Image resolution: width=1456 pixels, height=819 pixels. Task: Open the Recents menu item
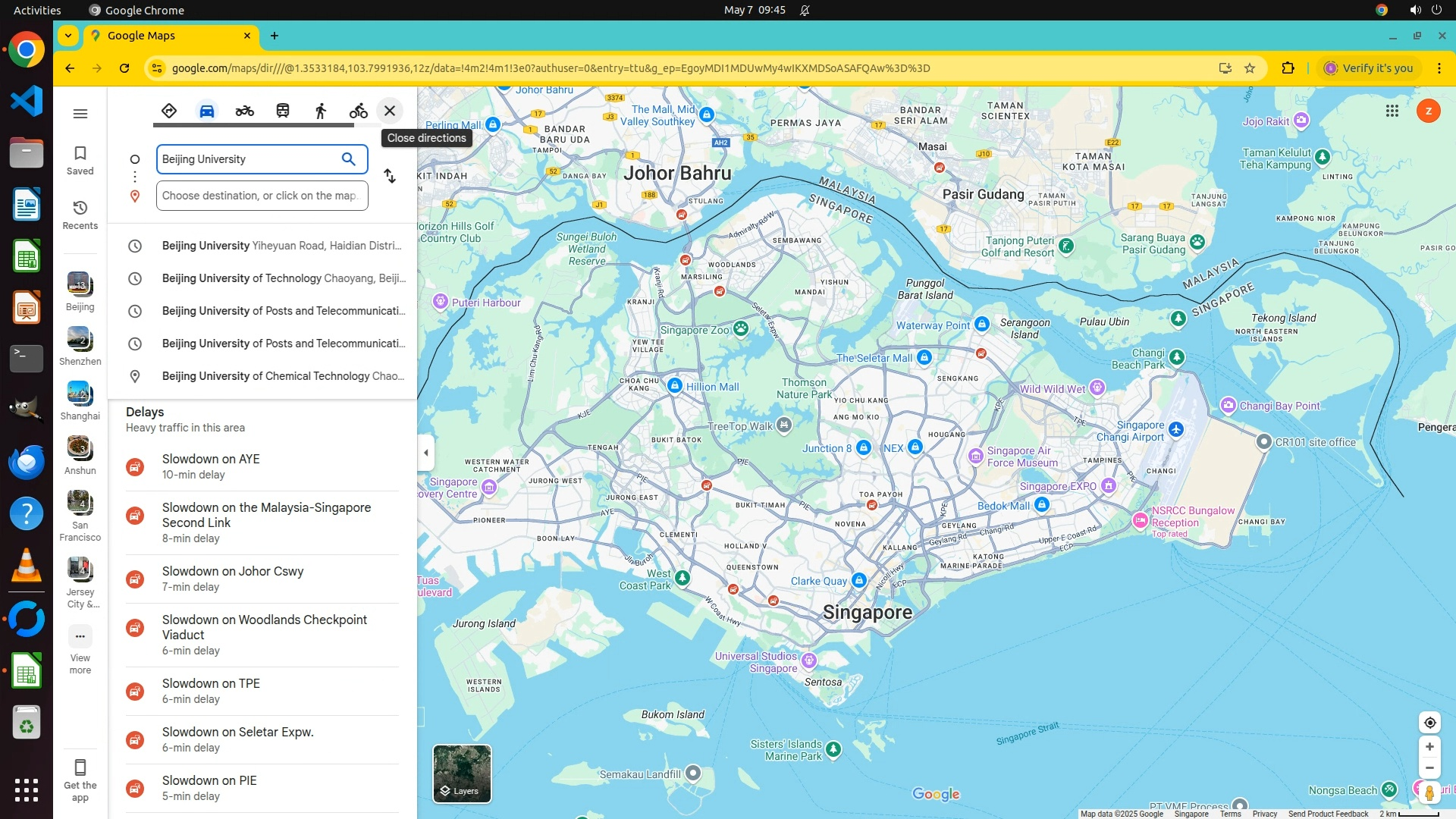80,215
